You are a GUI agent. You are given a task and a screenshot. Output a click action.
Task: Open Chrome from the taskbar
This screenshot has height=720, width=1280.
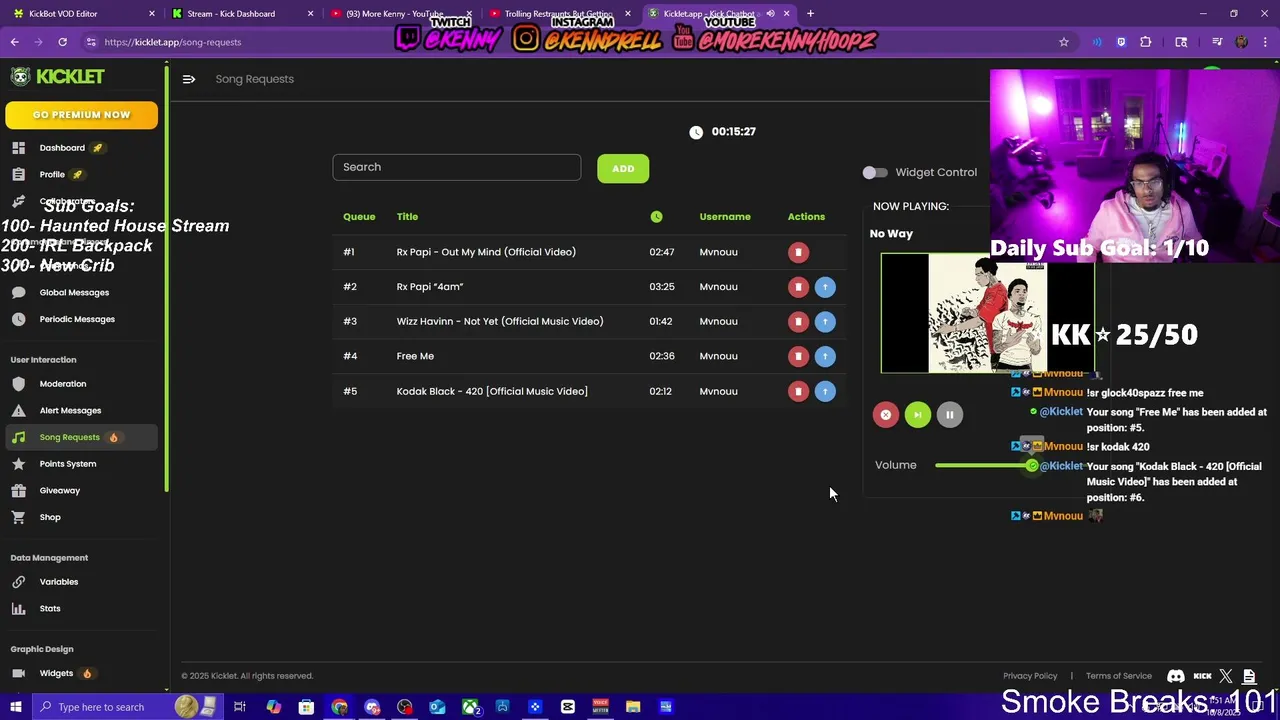click(340, 707)
